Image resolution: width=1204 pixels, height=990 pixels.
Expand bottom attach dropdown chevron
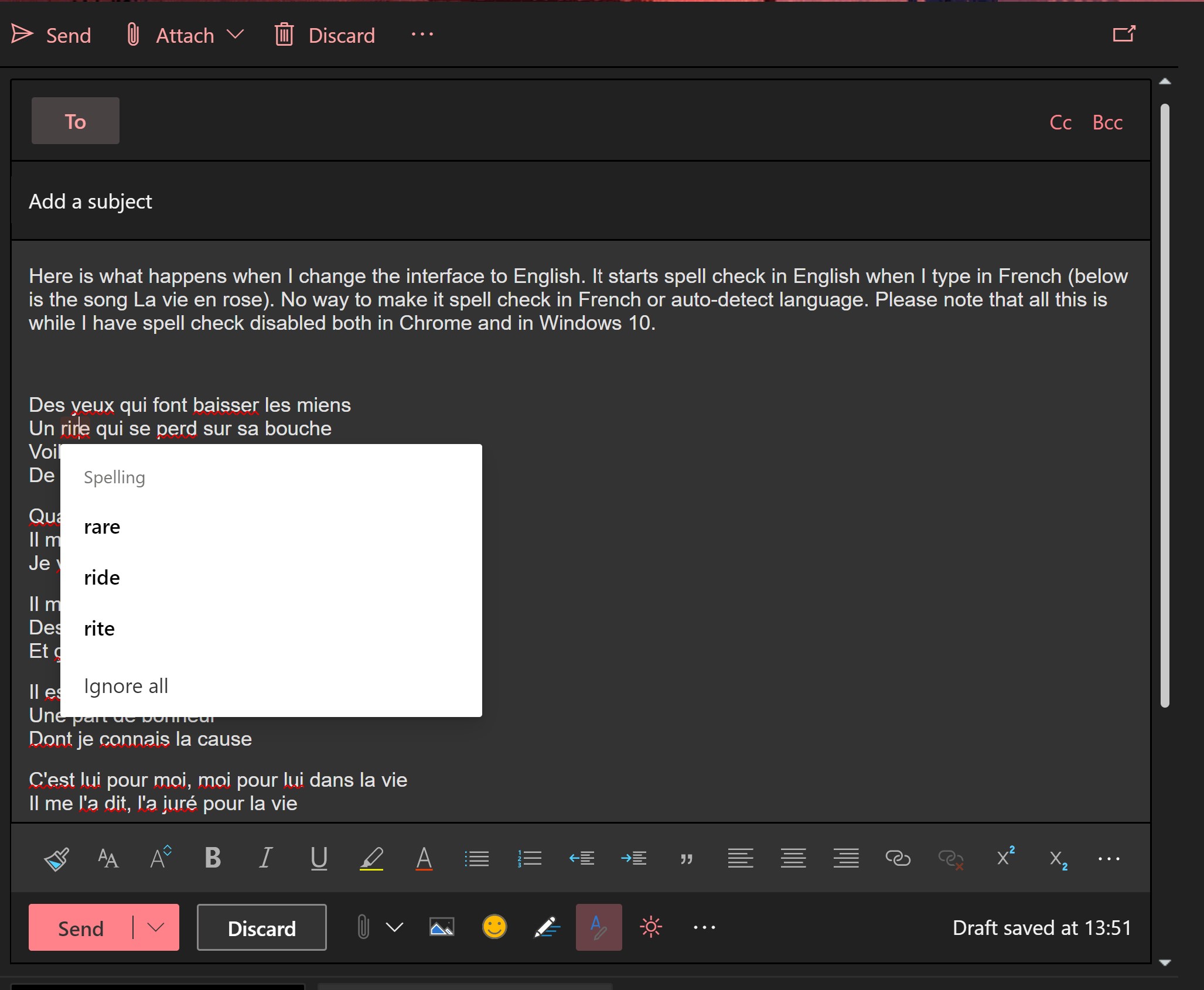click(395, 927)
